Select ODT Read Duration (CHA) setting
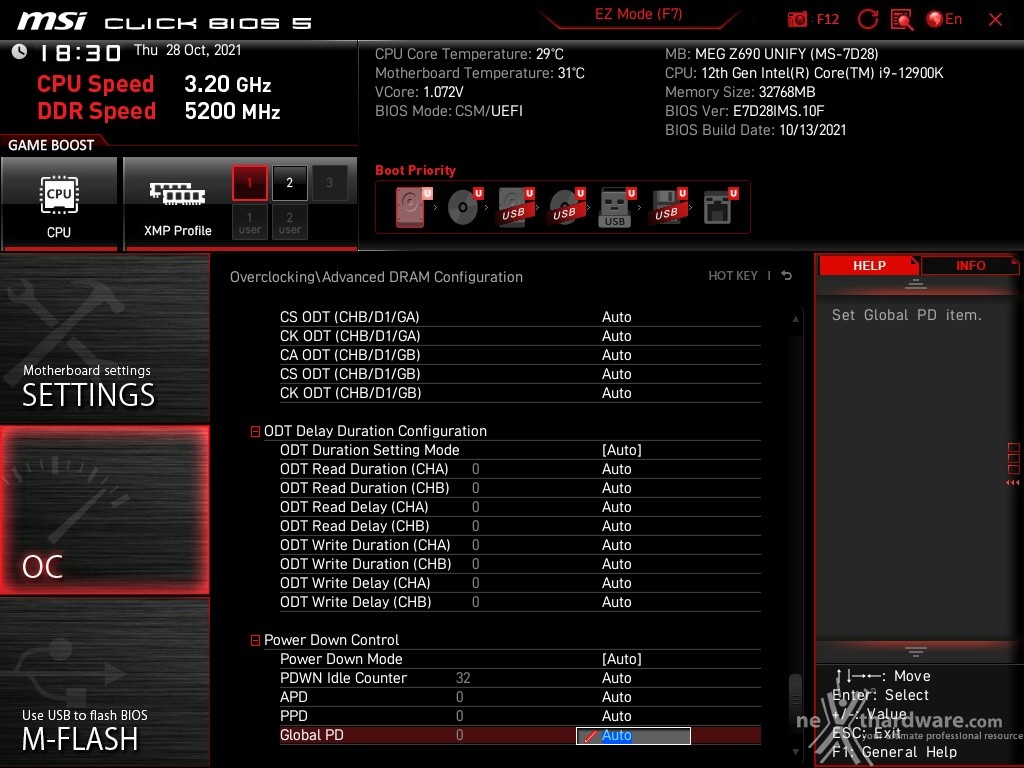 click(x=520, y=469)
